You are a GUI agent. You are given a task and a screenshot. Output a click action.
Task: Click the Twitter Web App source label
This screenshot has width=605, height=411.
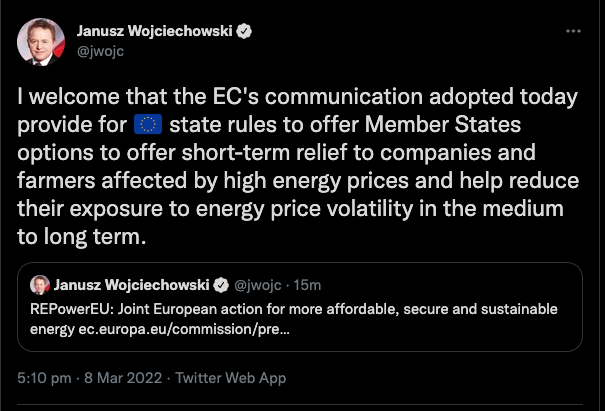coord(231,378)
